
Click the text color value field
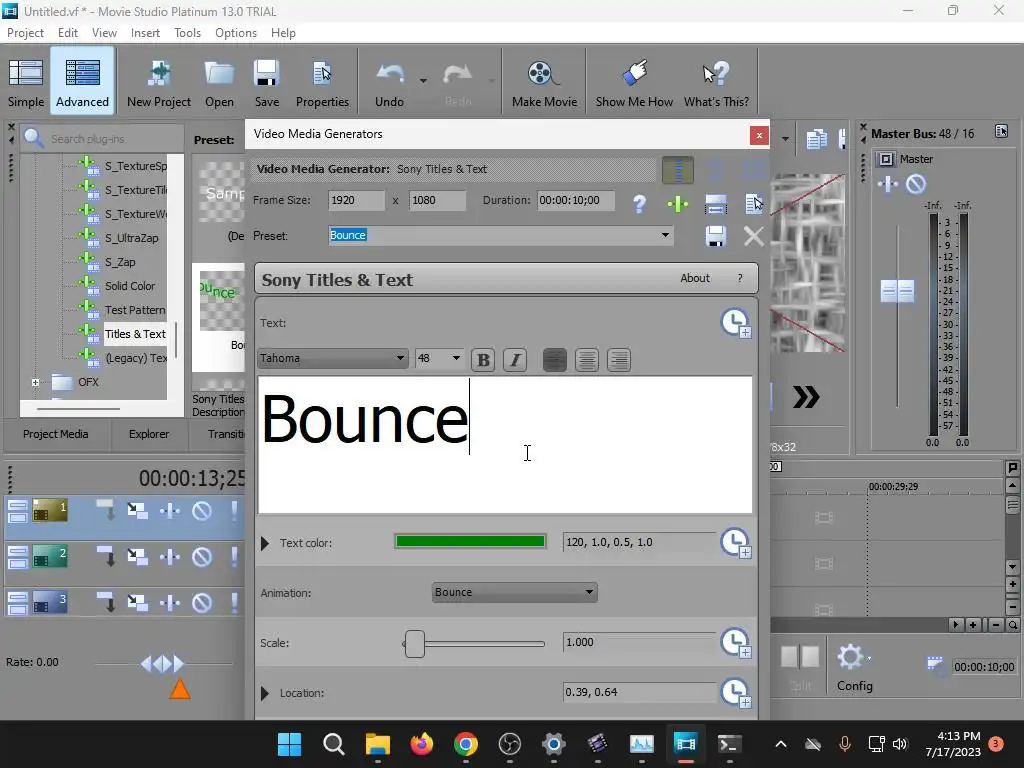tap(639, 542)
